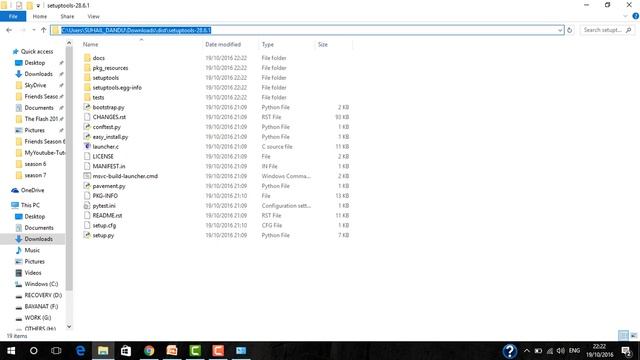The width and height of the screenshot is (640, 360).
Task: Sort by Size column header
Action: point(323,44)
